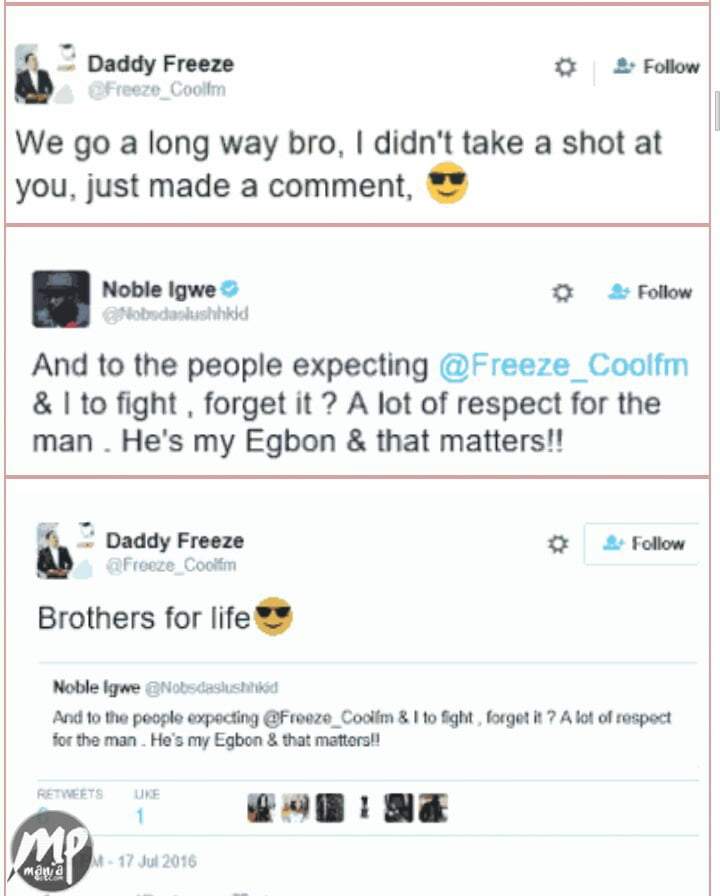This screenshot has width=720, height=896.
Task: Open gear menu on top Daddy Freeze tweet
Action: click(565, 68)
